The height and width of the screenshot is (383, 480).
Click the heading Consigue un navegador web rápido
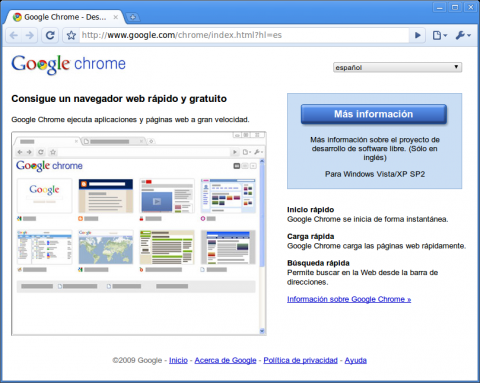(119, 99)
